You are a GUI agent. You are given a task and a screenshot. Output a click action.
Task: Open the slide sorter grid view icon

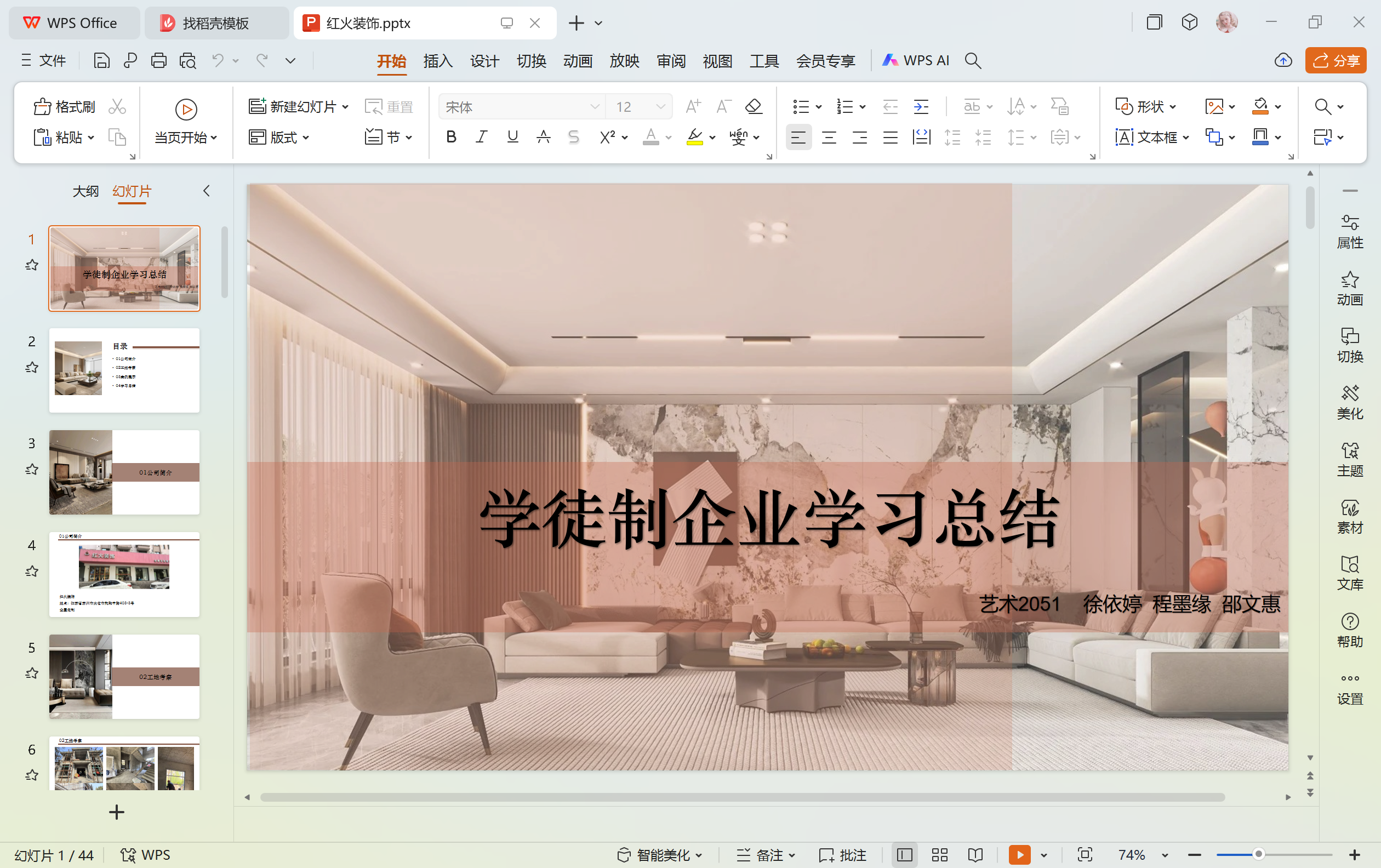[x=939, y=855]
